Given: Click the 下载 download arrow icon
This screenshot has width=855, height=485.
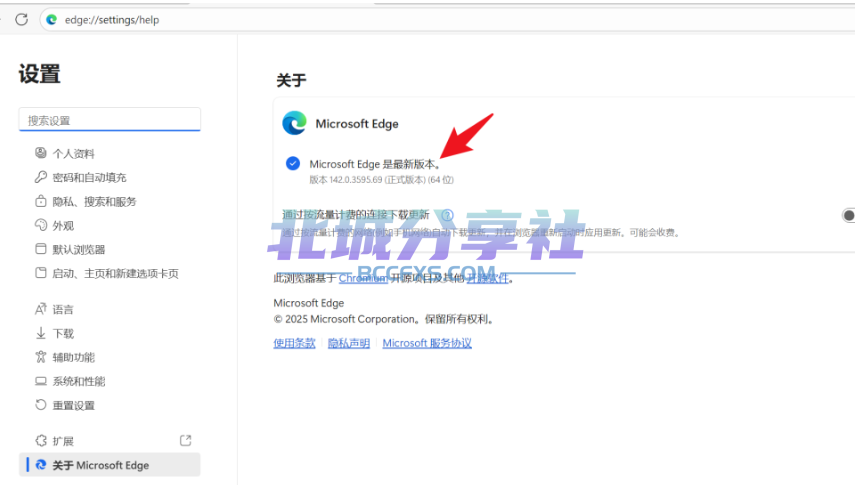Looking at the screenshot, I should 40,333.
